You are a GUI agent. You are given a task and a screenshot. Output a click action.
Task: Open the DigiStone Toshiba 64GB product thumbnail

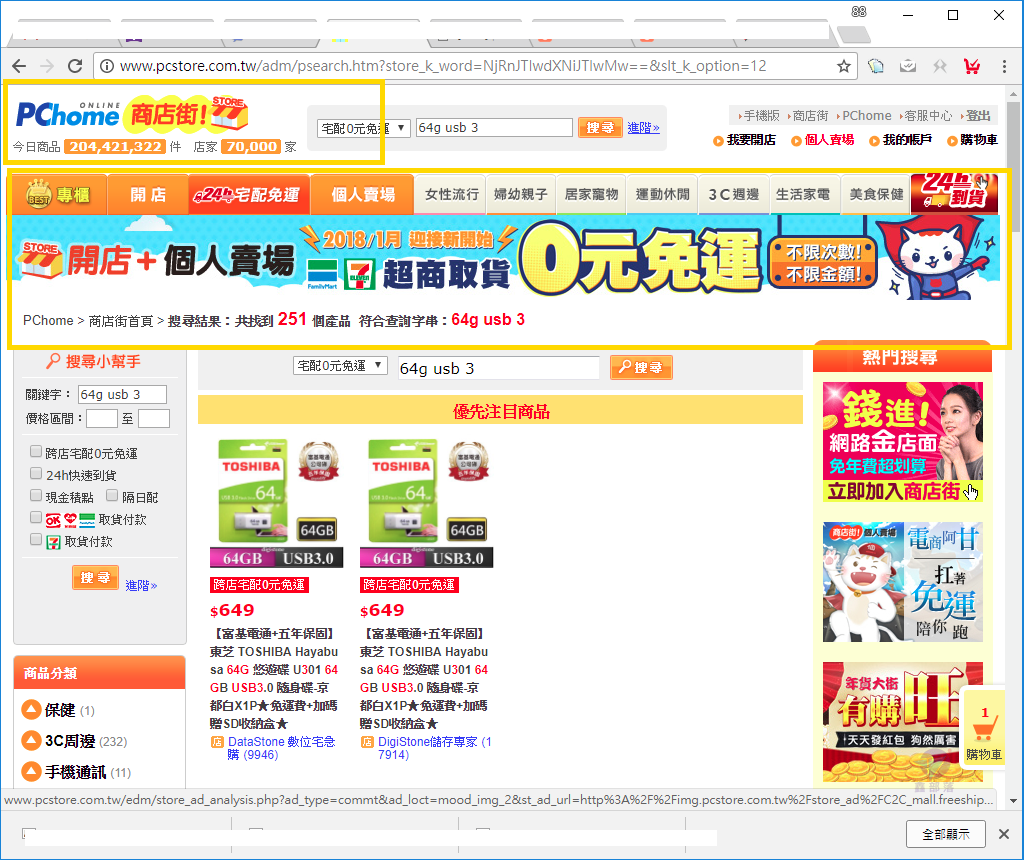tap(426, 503)
